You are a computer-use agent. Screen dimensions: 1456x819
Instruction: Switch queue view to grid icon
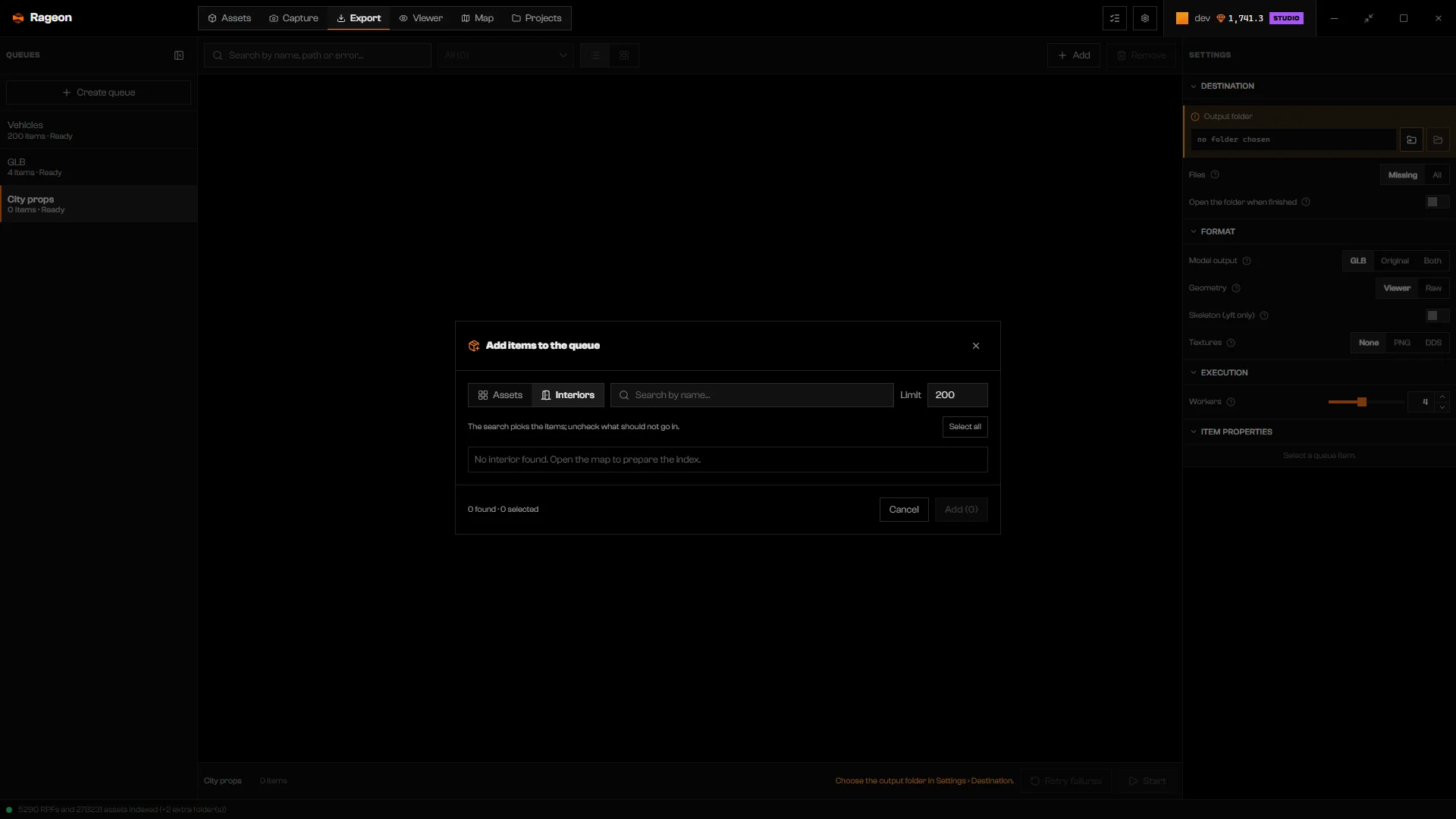coord(624,55)
